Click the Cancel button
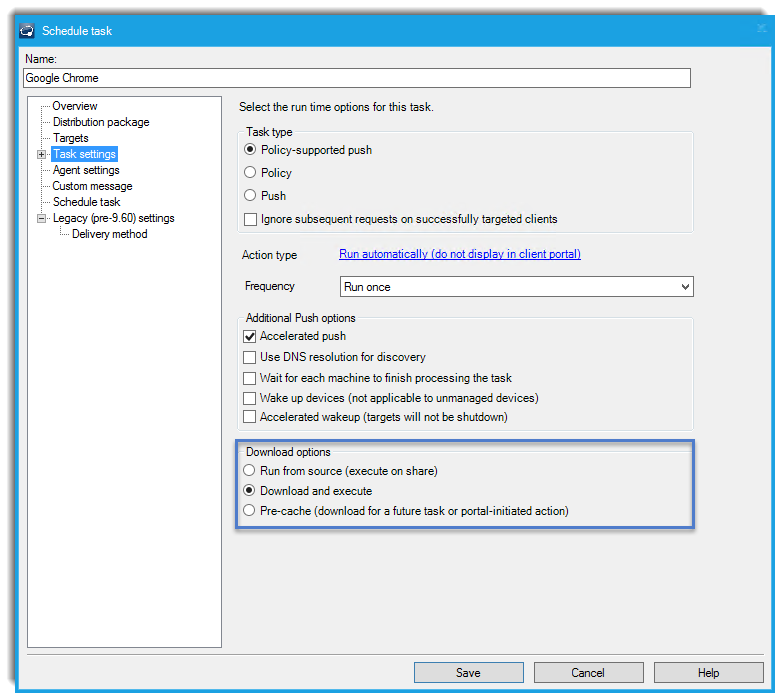The width and height of the screenshot is (775, 693). click(588, 673)
